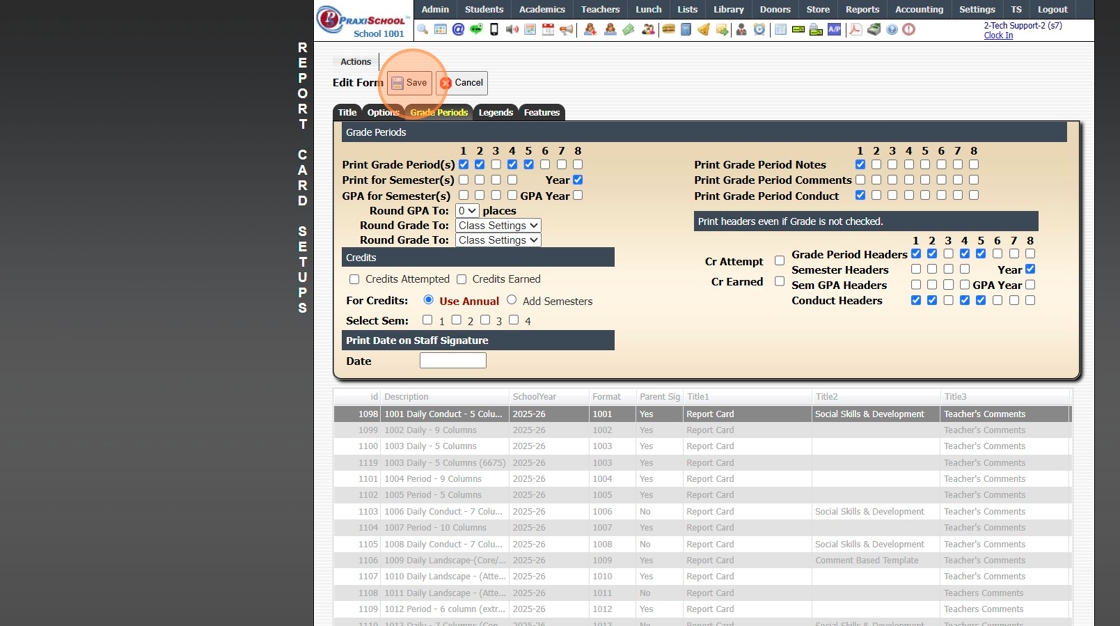
Task: Click the magnifying glass search icon
Action: 422,29
